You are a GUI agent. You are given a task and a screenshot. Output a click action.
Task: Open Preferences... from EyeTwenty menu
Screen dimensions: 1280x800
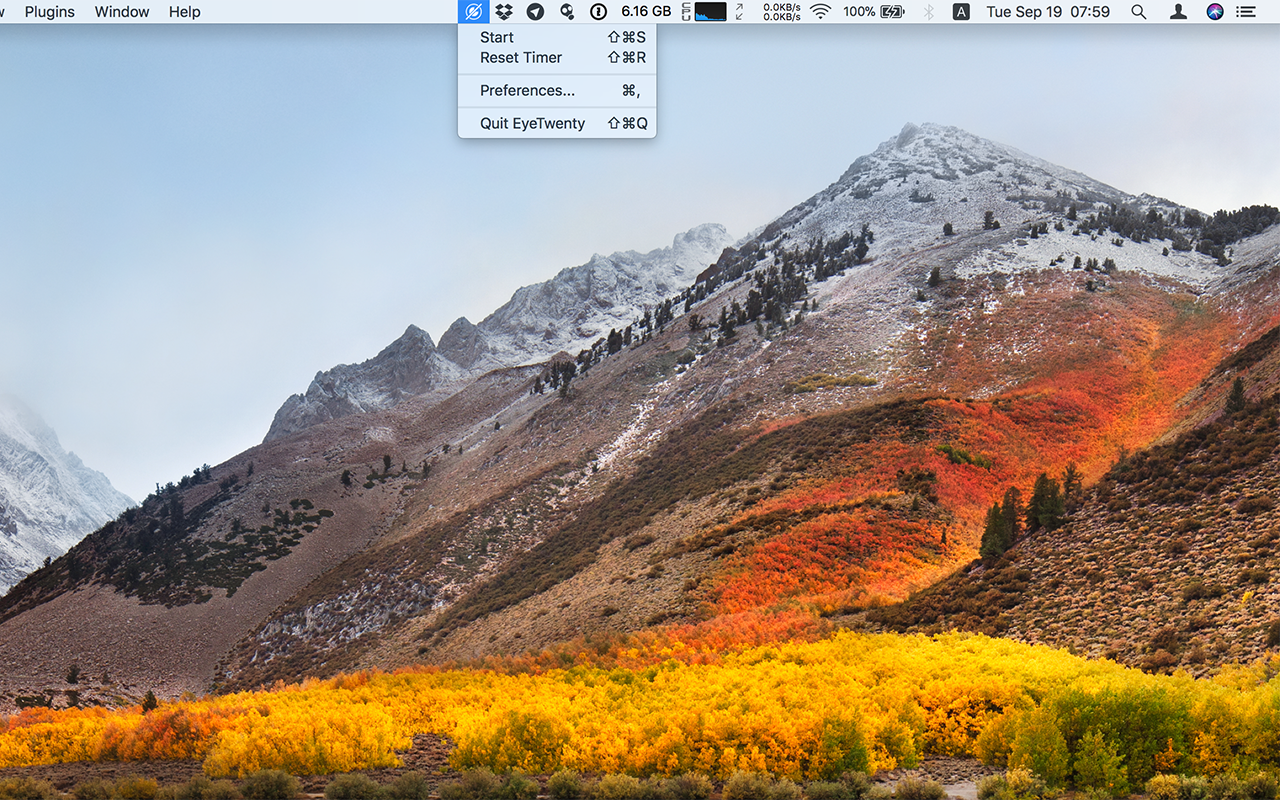coord(557,90)
